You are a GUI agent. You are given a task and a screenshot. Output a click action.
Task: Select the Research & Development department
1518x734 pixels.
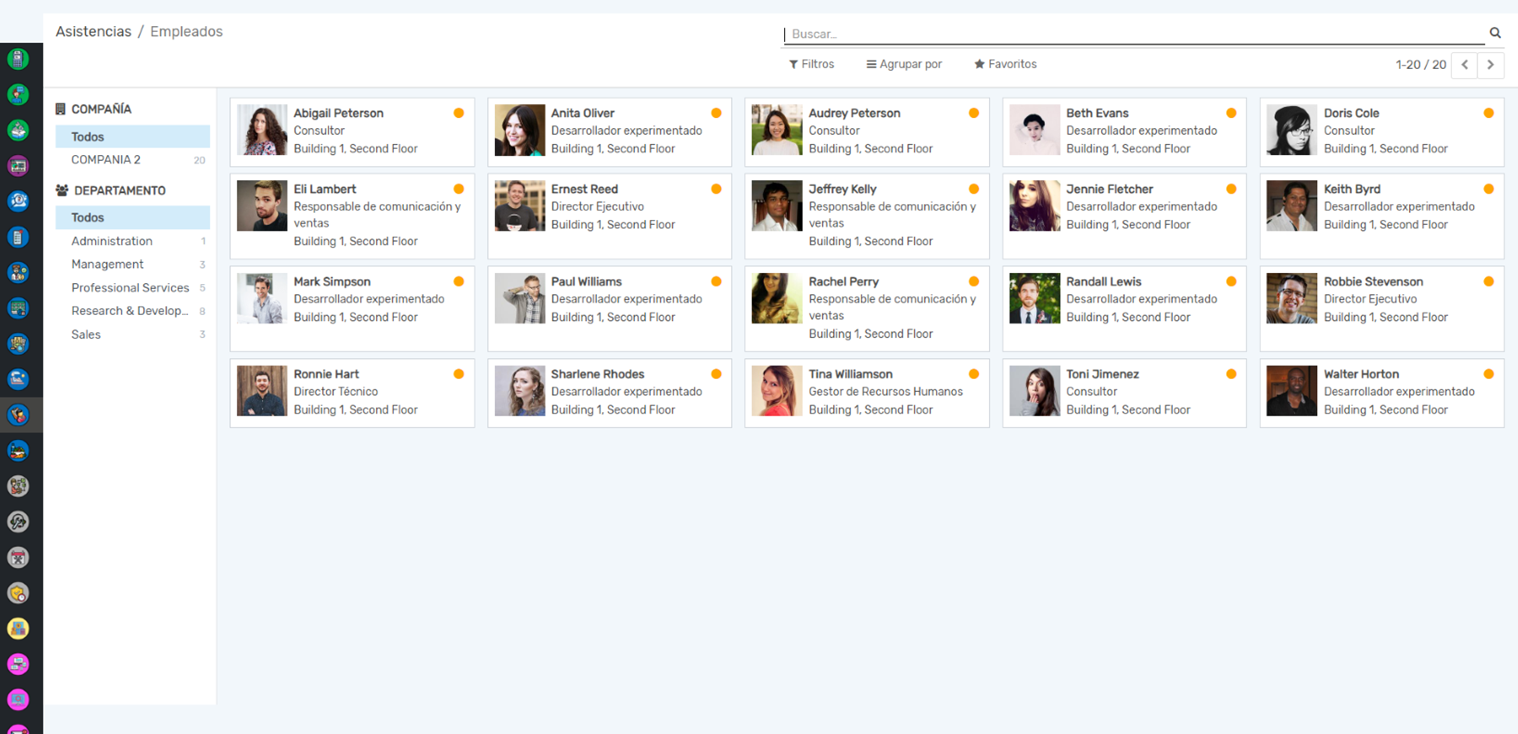click(x=130, y=311)
